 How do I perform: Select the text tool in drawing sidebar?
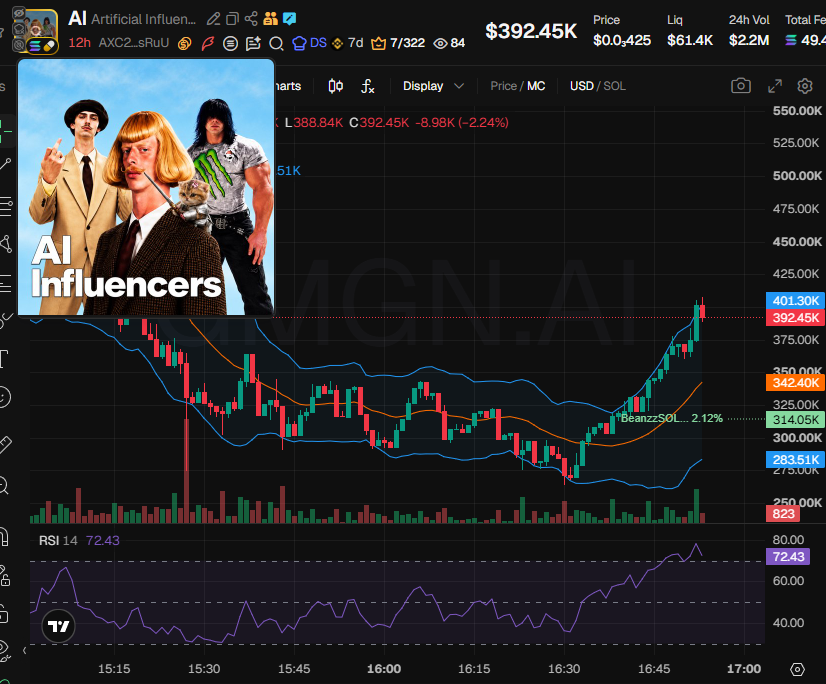click(x=4, y=359)
